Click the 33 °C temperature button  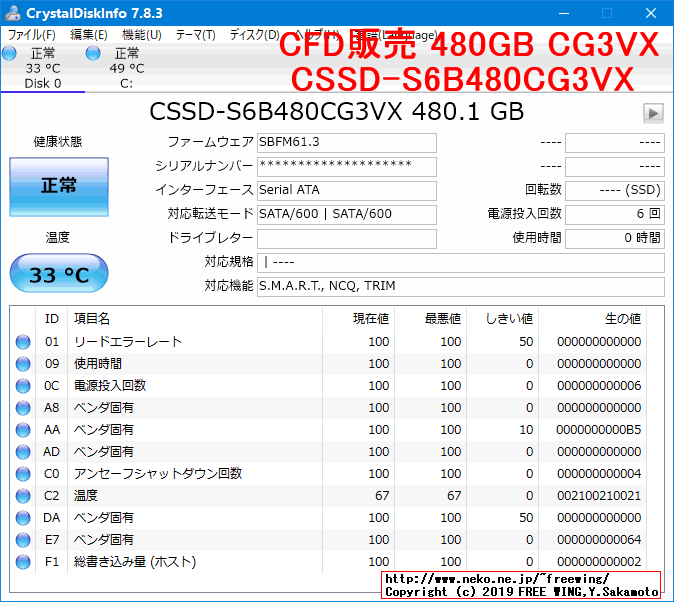pos(59,274)
